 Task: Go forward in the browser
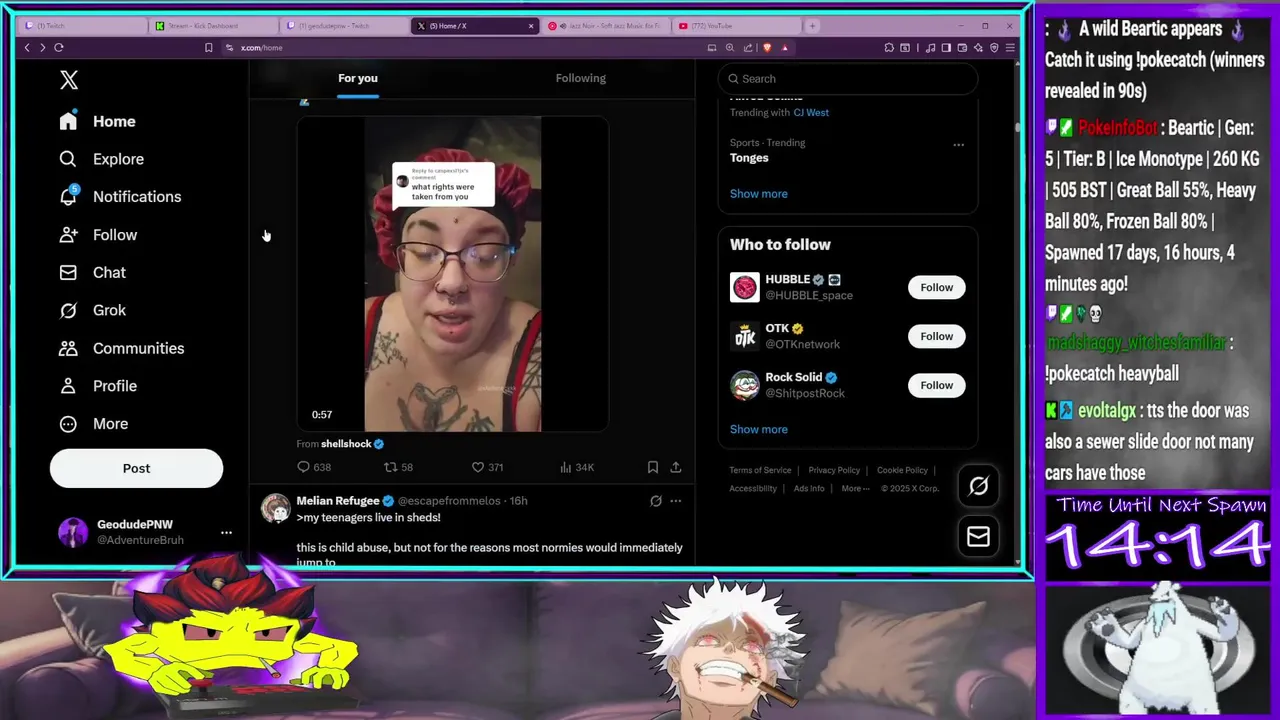(42, 47)
